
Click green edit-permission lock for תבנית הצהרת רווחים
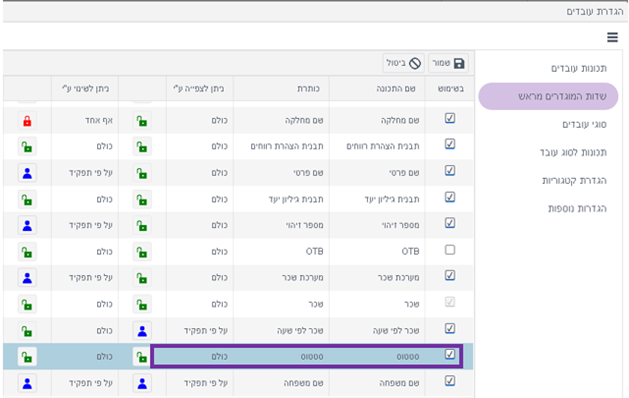27,147
